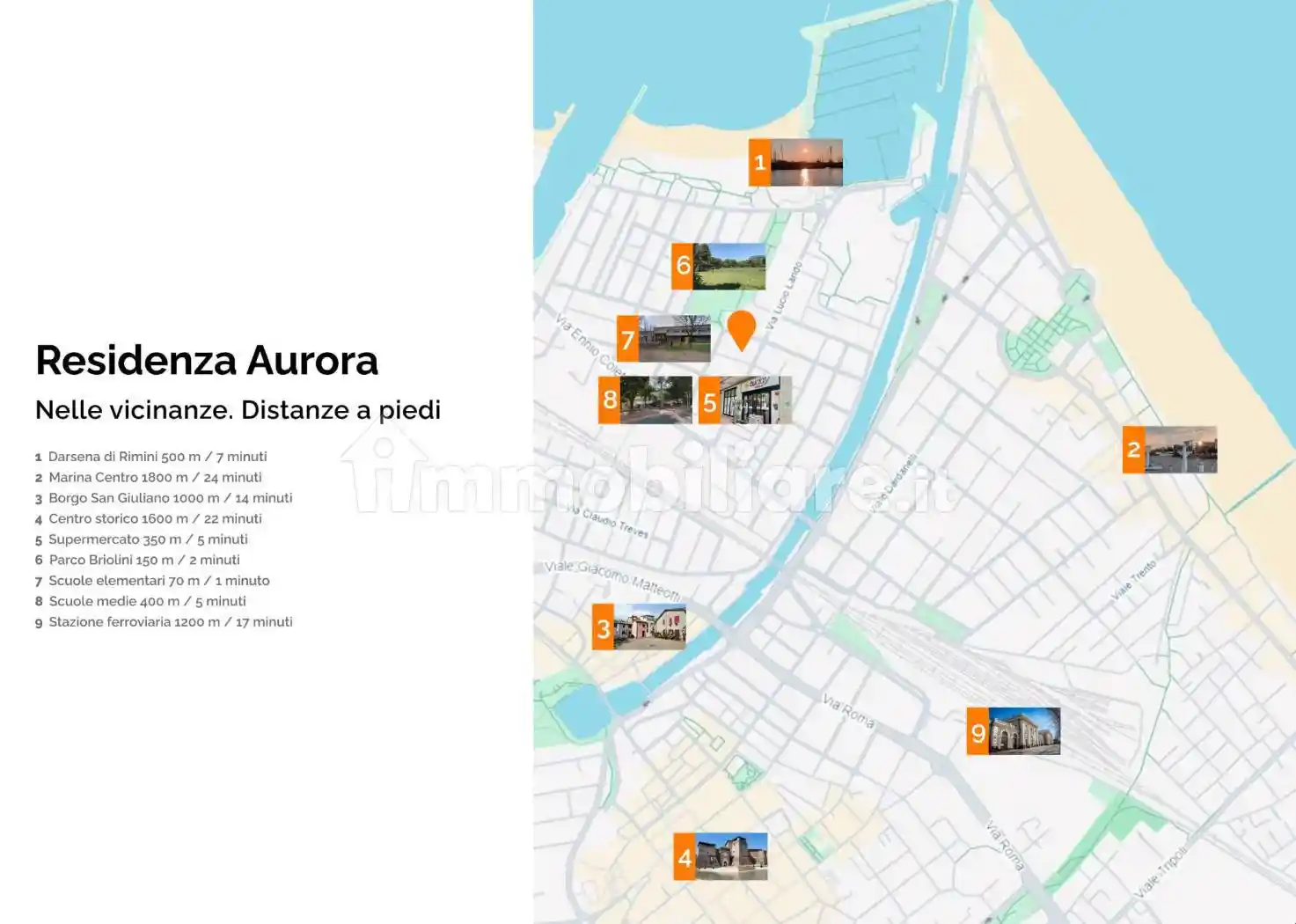Click map marker 5 with the supermarket photo

(744, 400)
